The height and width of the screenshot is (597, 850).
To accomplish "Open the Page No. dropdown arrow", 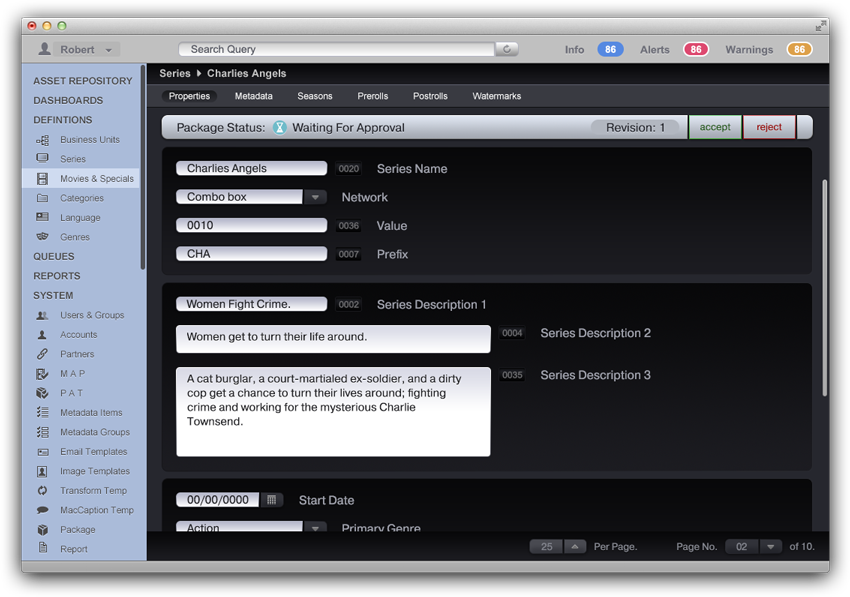I will 770,547.
